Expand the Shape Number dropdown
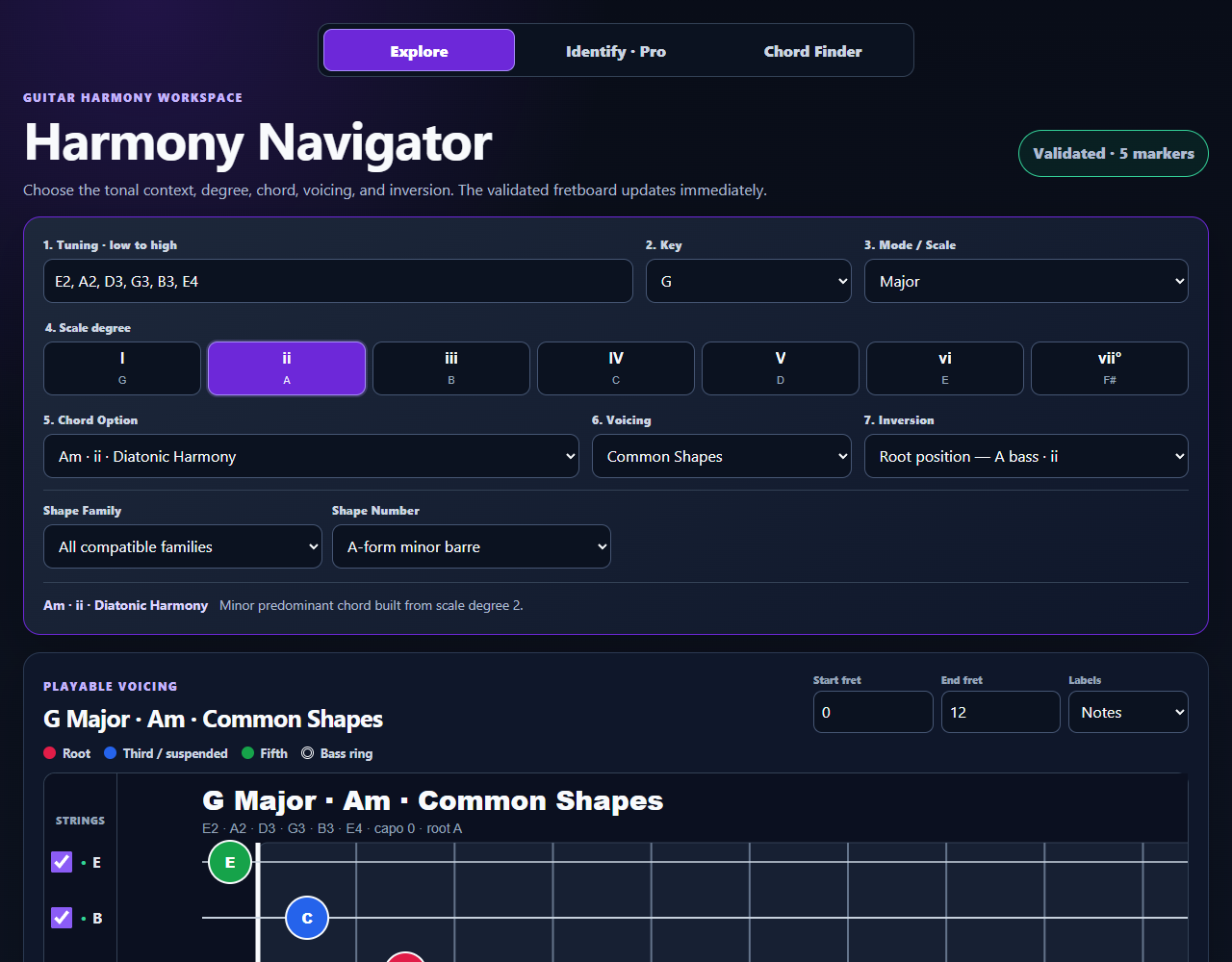The width and height of the screenshot is (1232, 962). tap(472, 546)
